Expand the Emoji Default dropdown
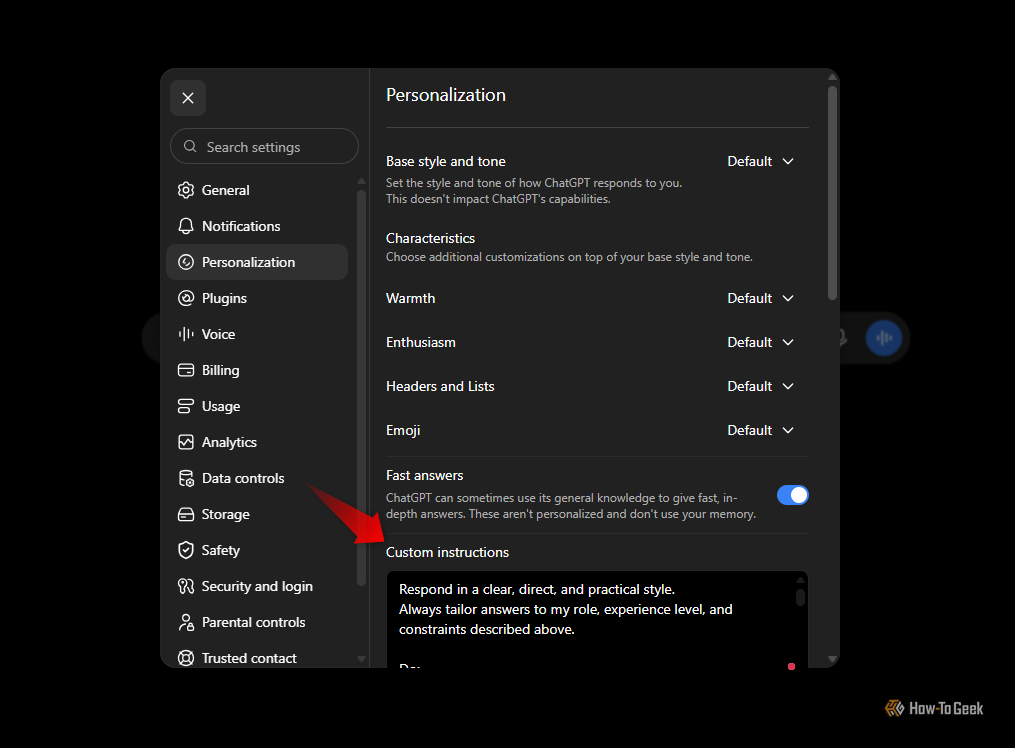The width and height of the screenshot is (1015, 748). [760, 430]
